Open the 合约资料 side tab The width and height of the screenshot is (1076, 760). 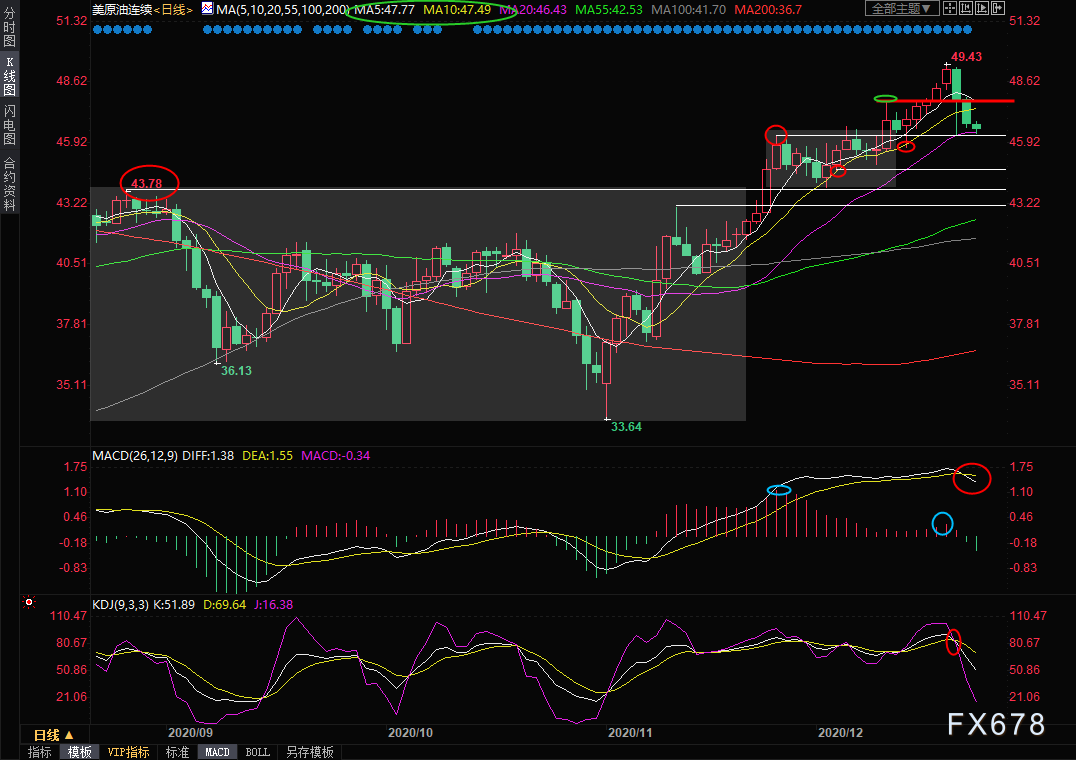(x=10, y=184)
